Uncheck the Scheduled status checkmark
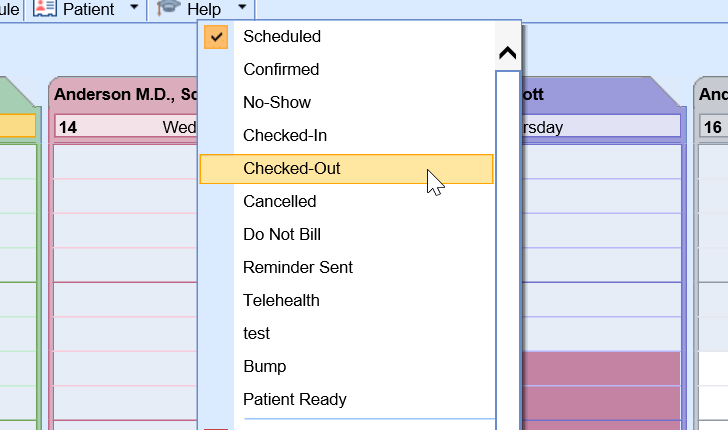Image resolution: width=728 pixels, height=430 pixels. [x=217, y=37]
